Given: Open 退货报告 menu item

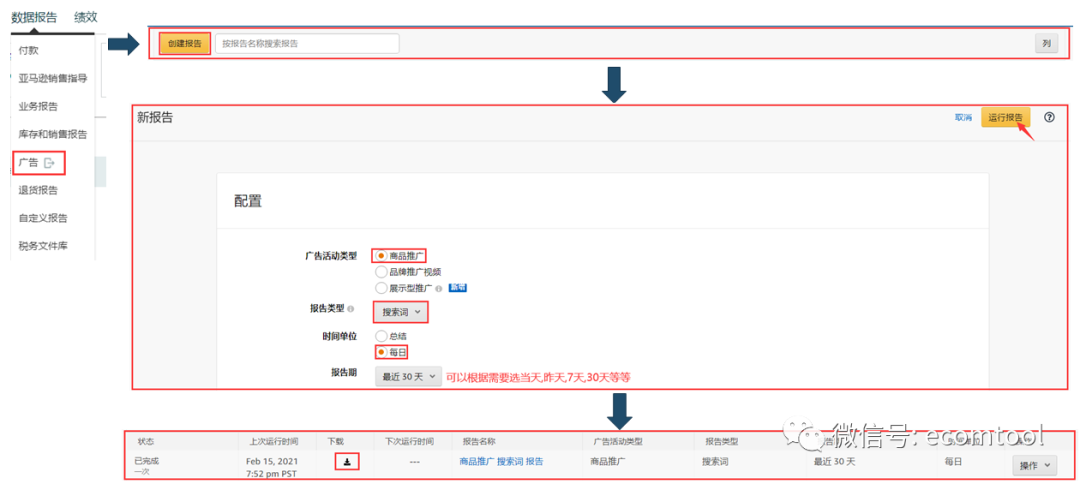Looking at the screenshot, I should click(x=38, y=190).
